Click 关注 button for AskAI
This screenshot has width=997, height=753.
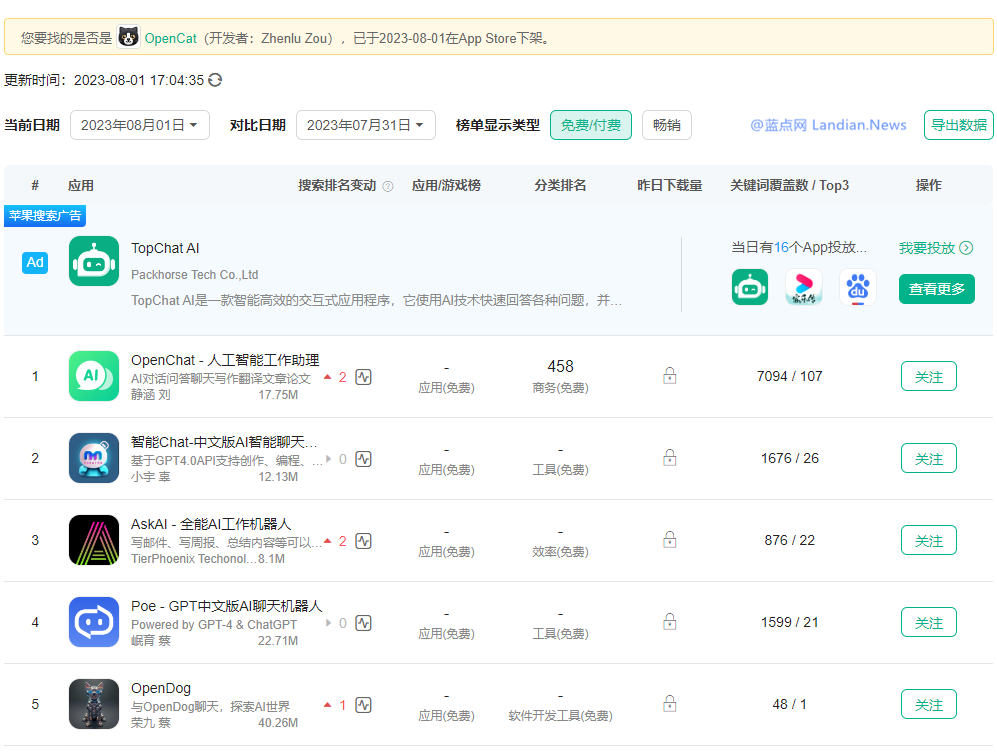click(x=928, y=541)
